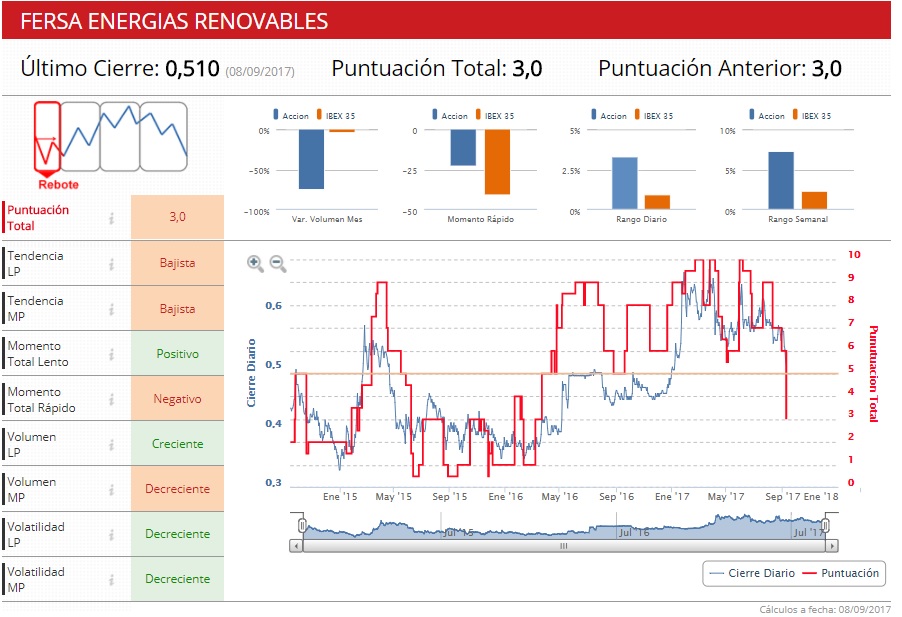Viewport: 902px width, 617px height.
Task: Click the Var. Volumen Mes chart label
Action: (327, 219)
